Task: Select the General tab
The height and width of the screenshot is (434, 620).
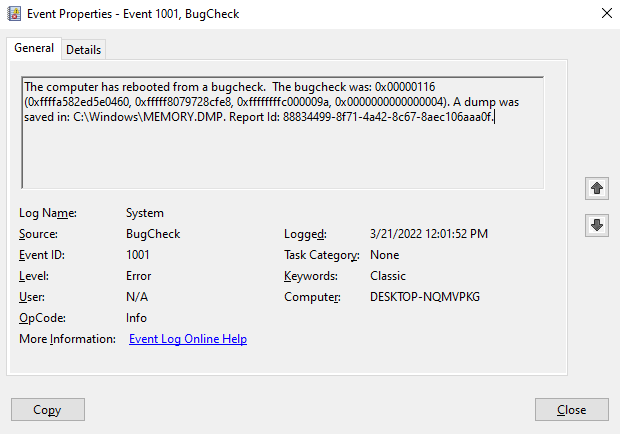Action: pyautogui.click(x=34, y=48)
